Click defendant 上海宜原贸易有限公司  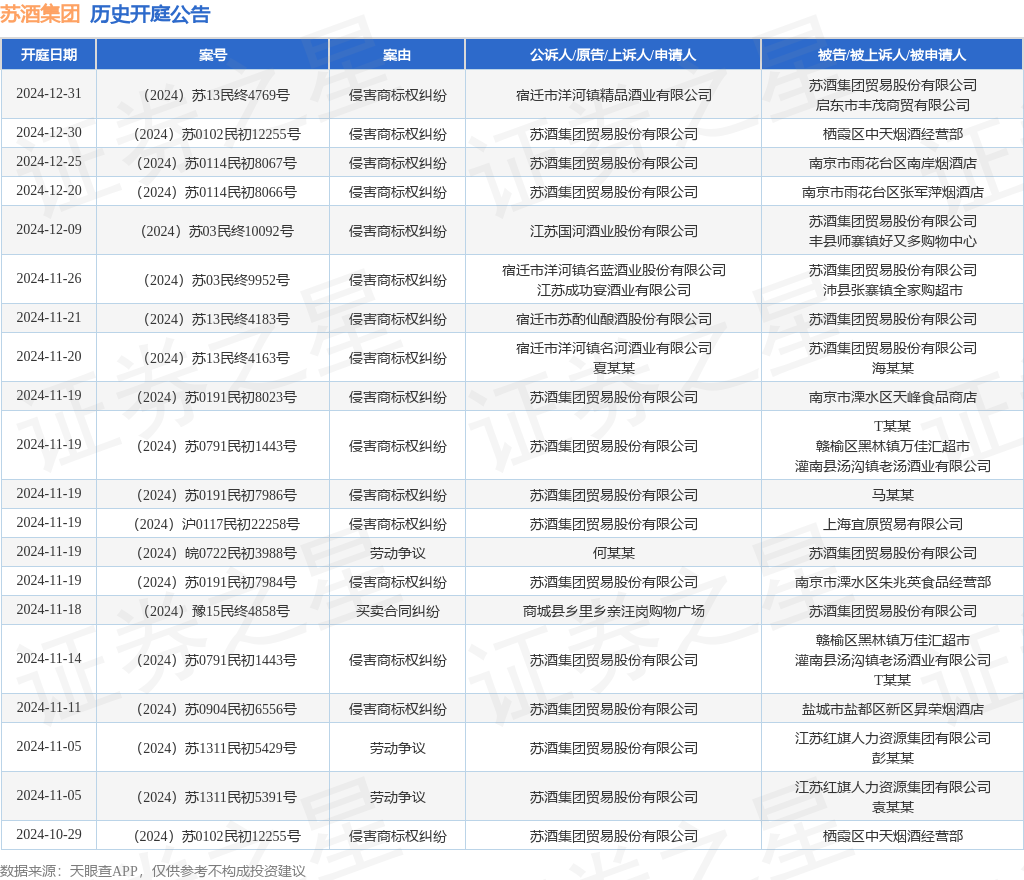point(892,524)
